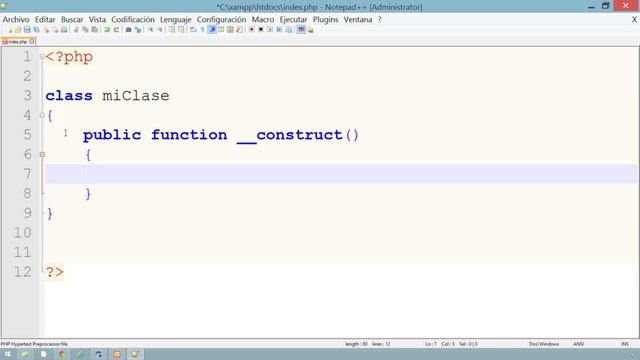Image resolution: width=640 pixels, height=360 pixels.
Task: Undo last edit with green arrow
Action: coord(107,30)
